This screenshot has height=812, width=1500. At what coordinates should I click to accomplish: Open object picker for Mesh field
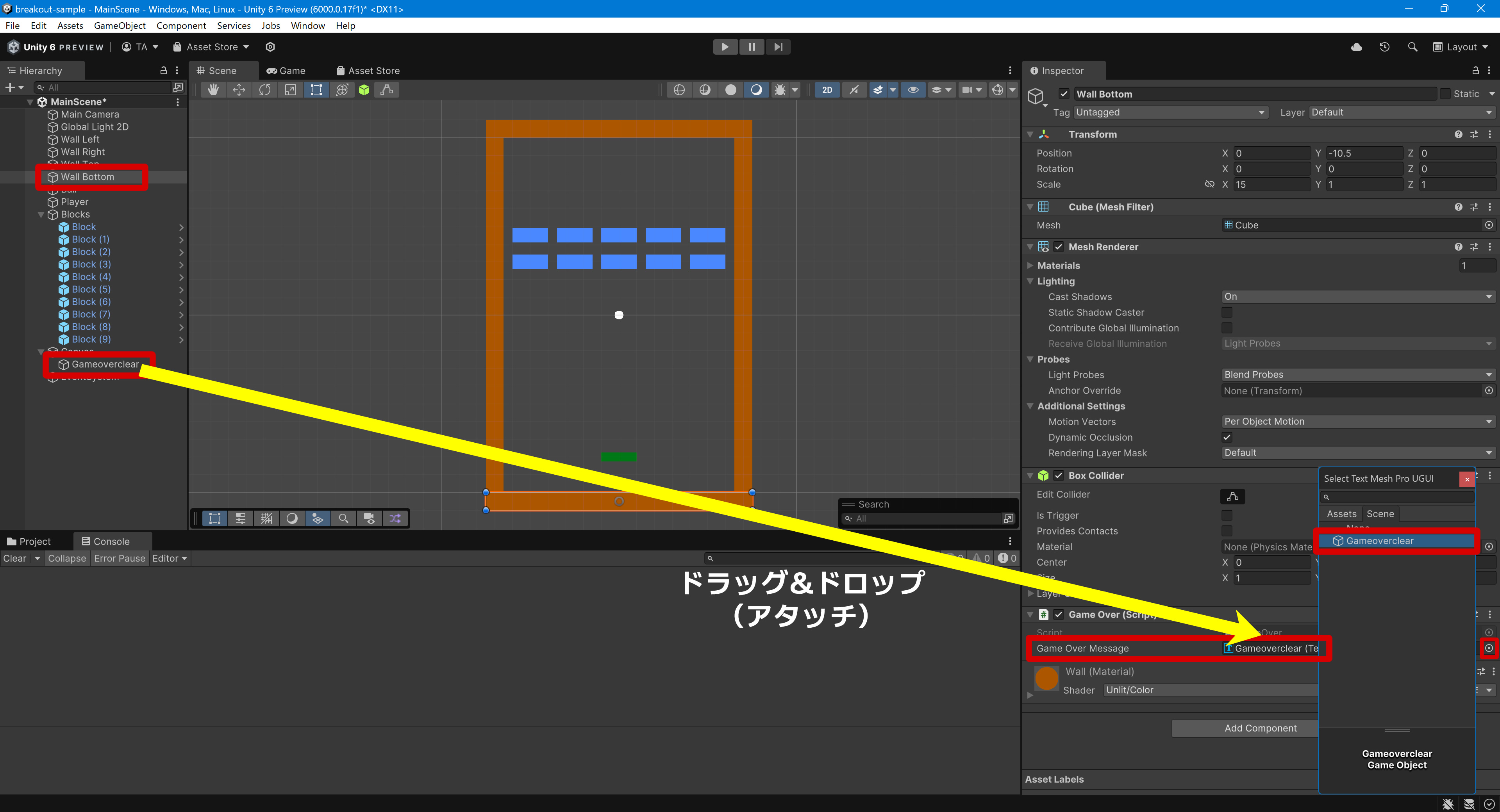(x=1488, y=225)
